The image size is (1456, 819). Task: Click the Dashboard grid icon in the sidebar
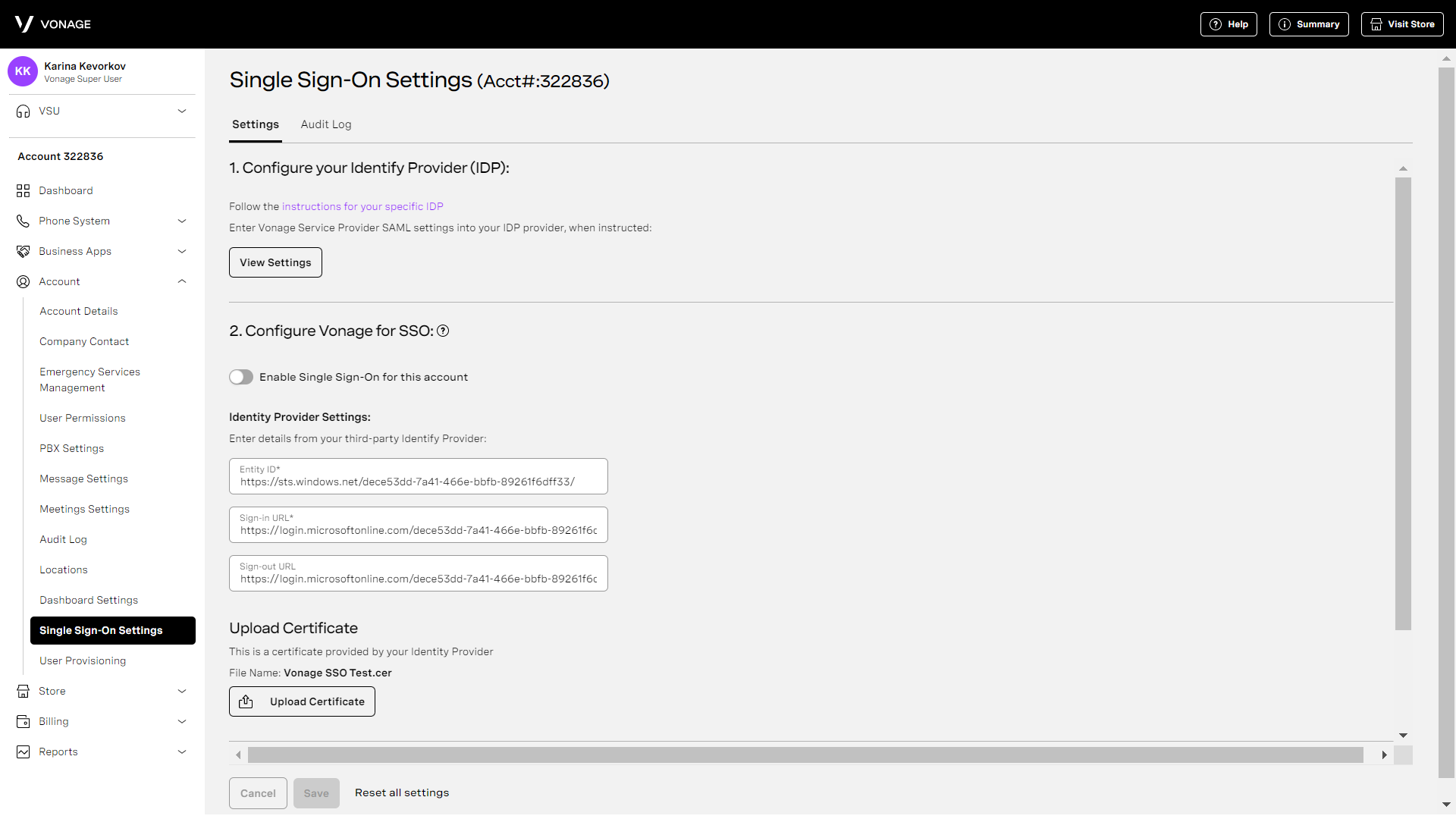tap(24, 190)
